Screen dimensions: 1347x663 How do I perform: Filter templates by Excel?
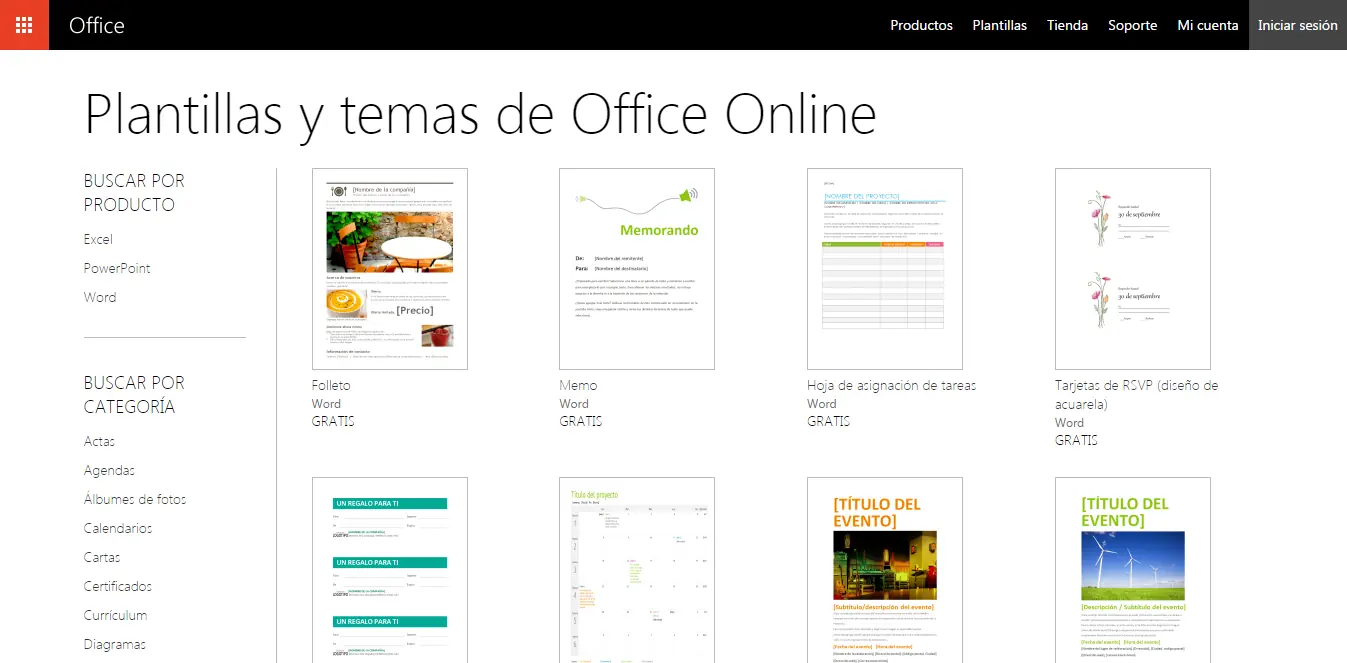tap(98, 239)
